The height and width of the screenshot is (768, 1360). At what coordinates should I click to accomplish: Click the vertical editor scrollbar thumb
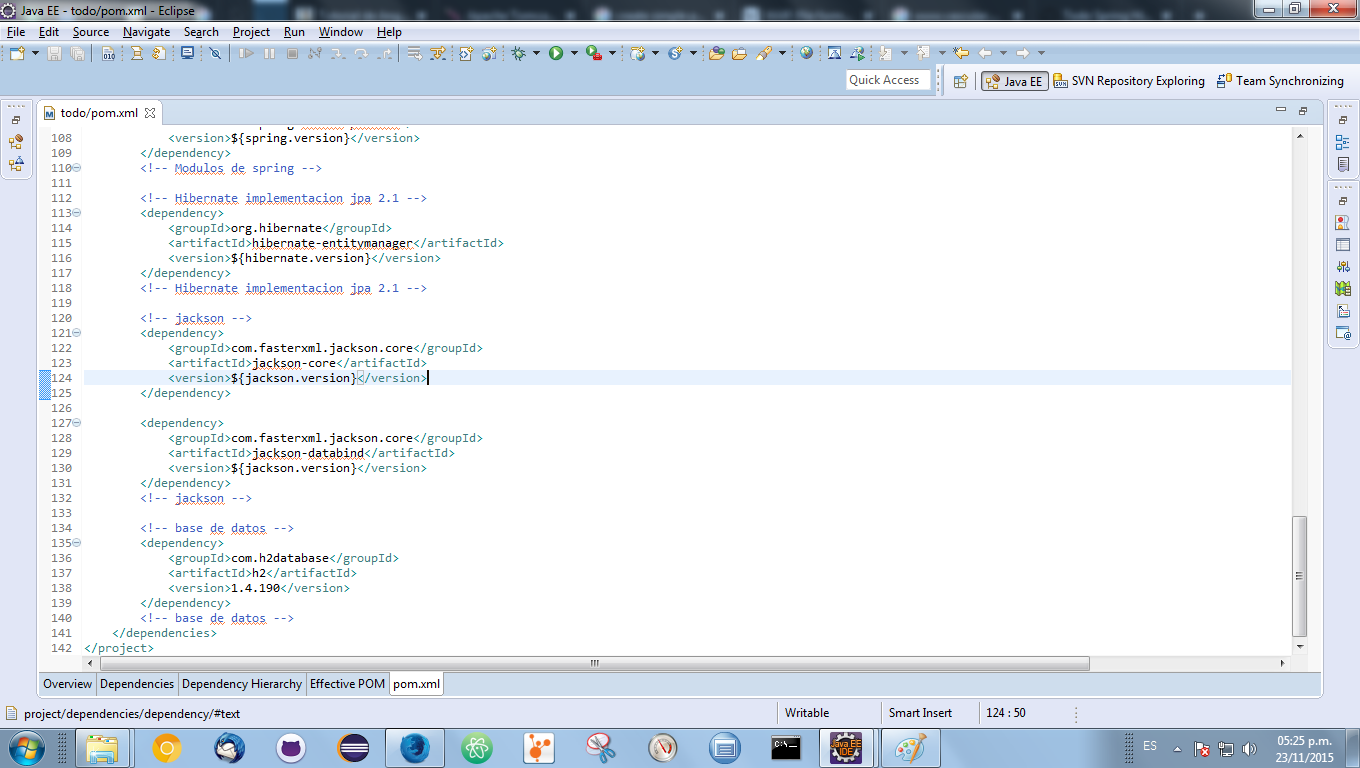click(1299, 576)
